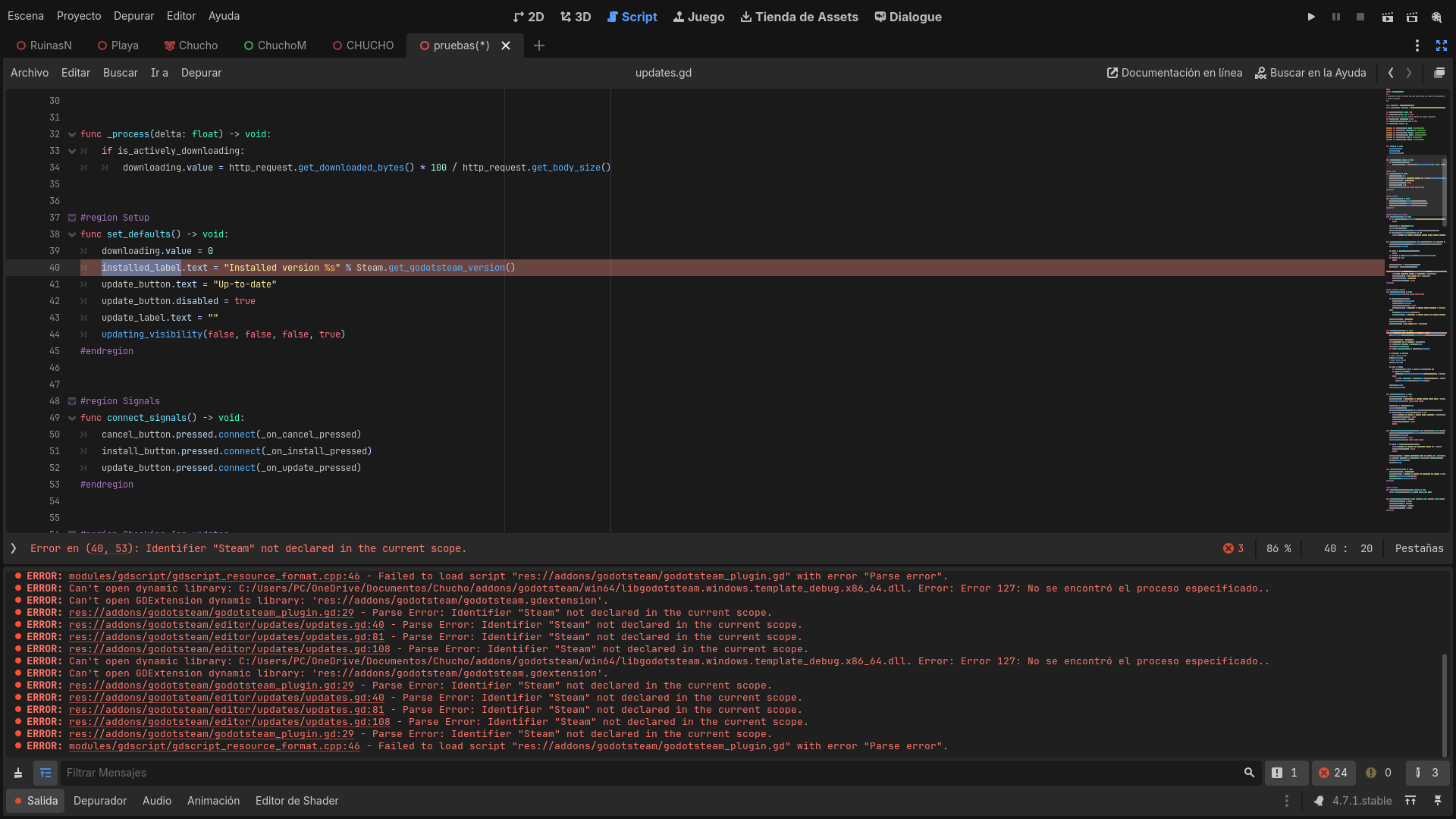Screen dimensions: 1456x819
Task: Collapse the connect_signals function fold arrow
Action: pos(72,418)
